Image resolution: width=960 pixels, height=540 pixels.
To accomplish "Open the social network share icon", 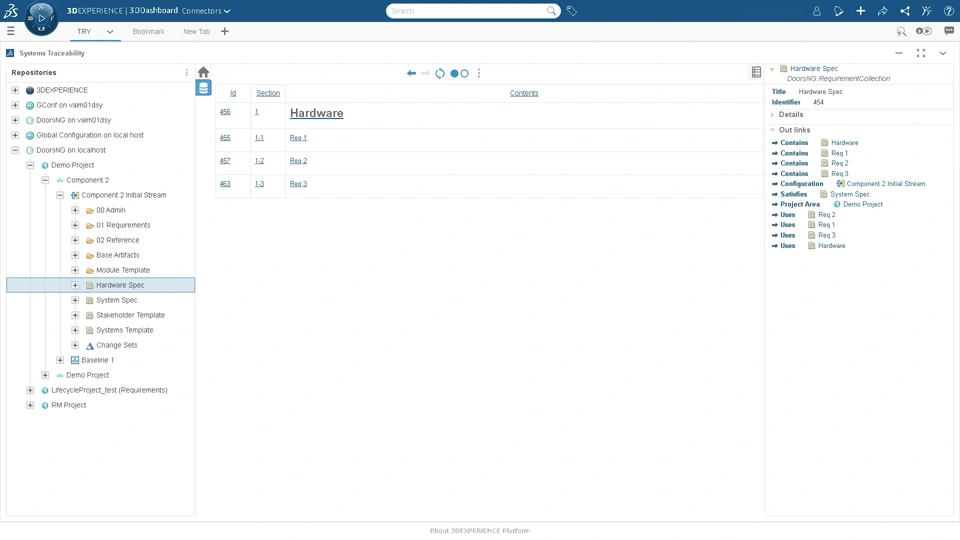I will 904,11.
